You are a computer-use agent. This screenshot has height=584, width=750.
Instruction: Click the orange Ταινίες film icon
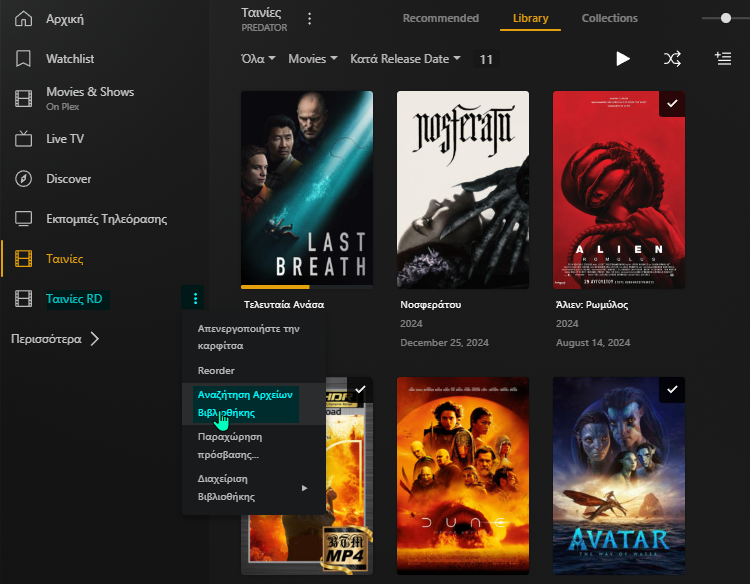tap(23, 259)
